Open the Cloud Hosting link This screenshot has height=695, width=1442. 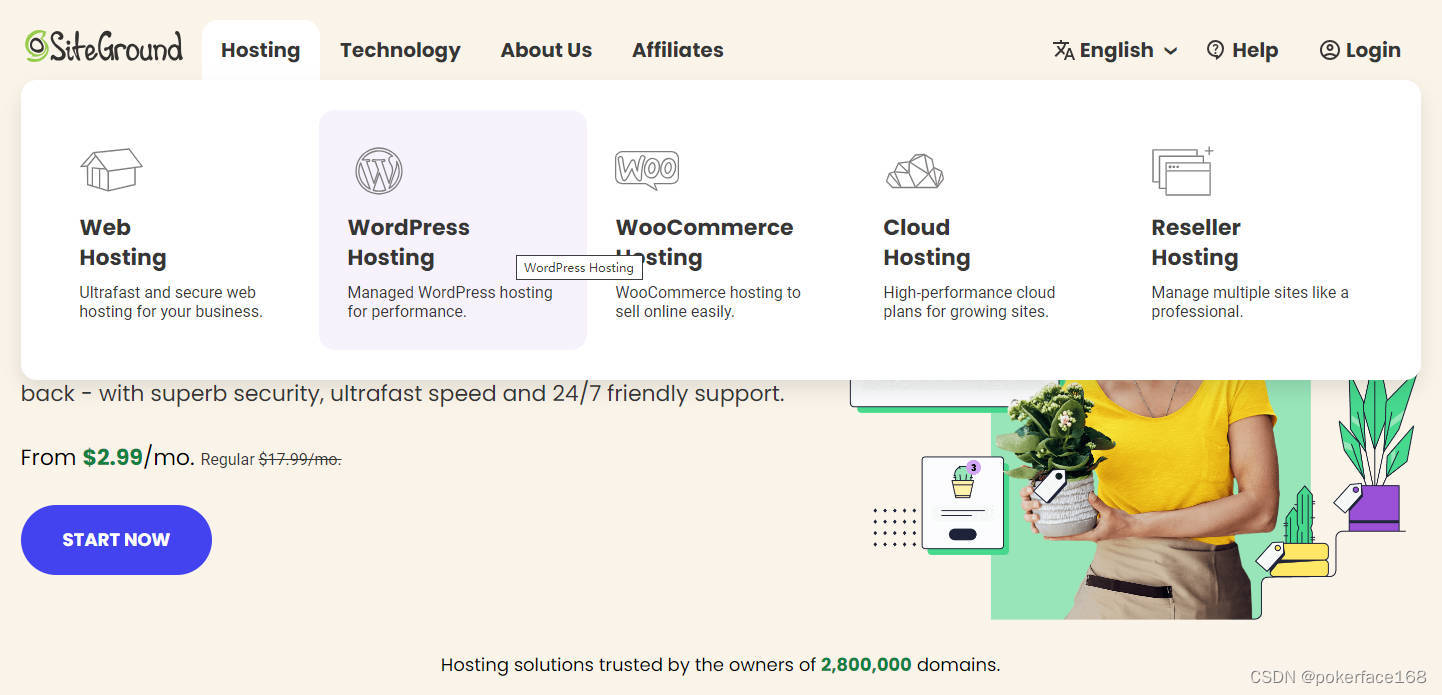click(926, 242)
